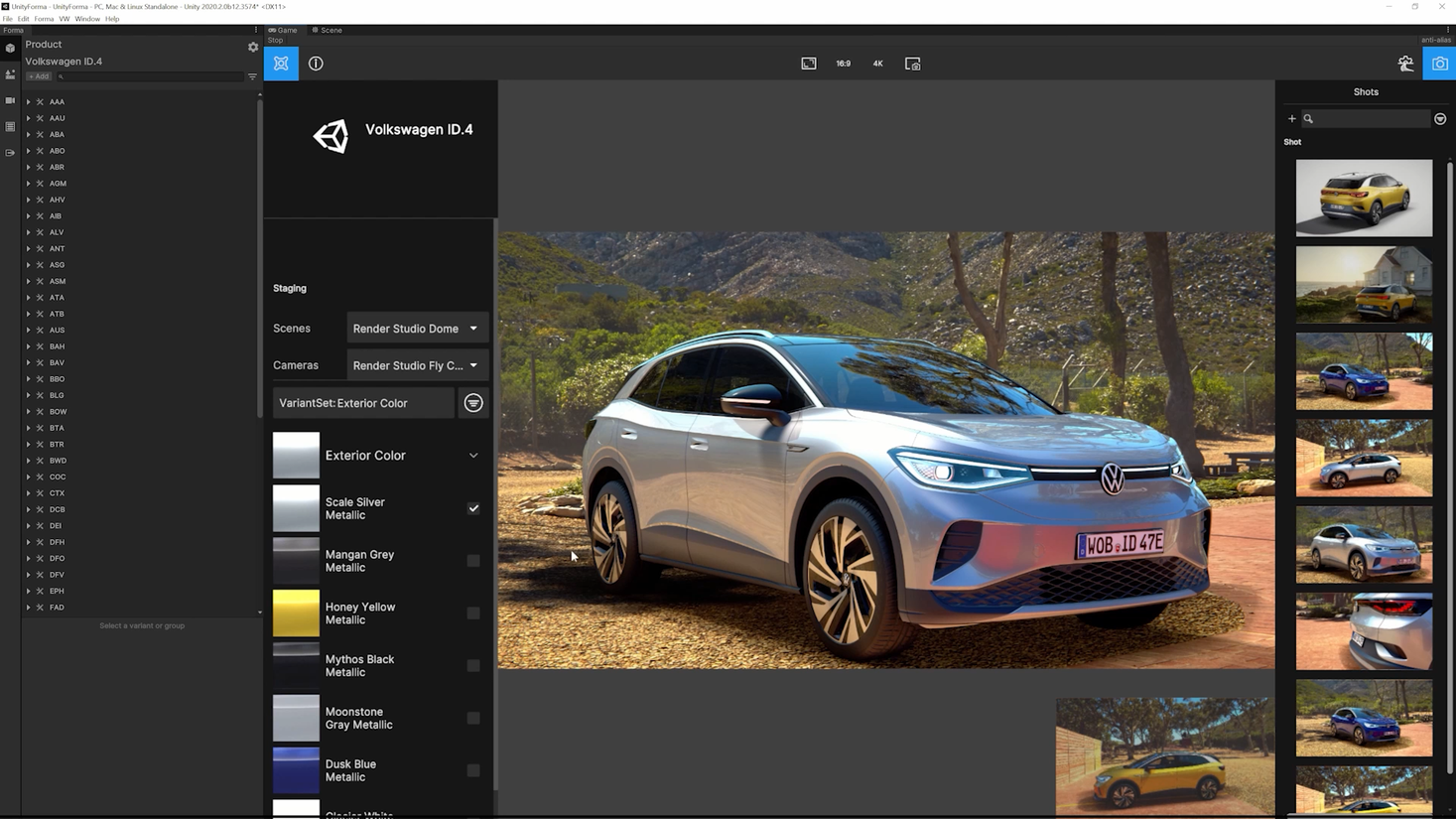Collapse the Exterior Color group chevron
Screen dimensions: 1456x819
(x=473, y=456)
